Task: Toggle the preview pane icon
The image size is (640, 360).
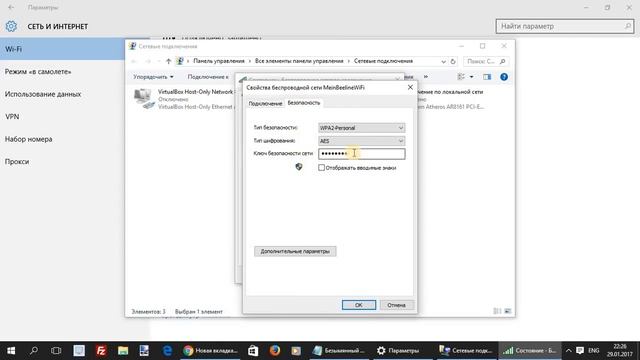Action: pyautogui.click(x=487, y=77)
